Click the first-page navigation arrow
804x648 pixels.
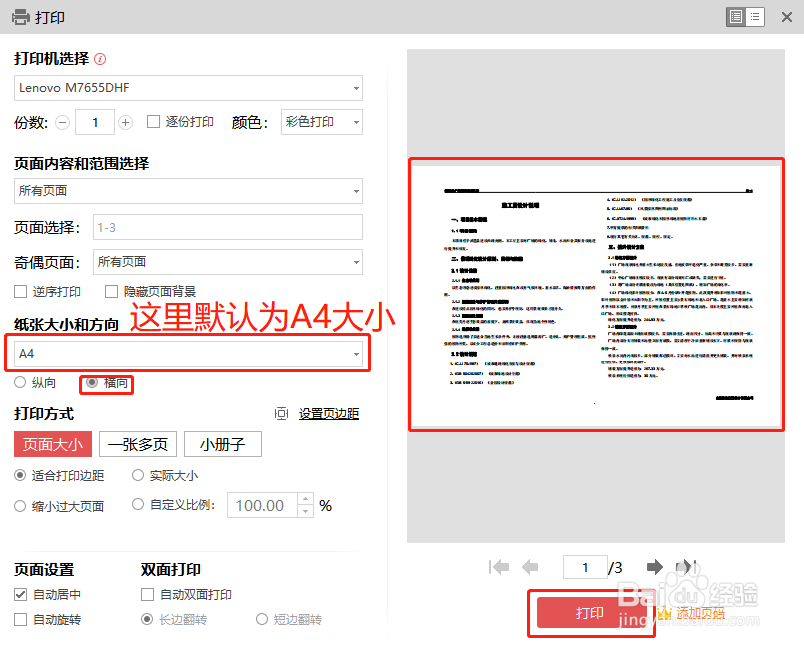pyautogui.click(x=497, y=566)
